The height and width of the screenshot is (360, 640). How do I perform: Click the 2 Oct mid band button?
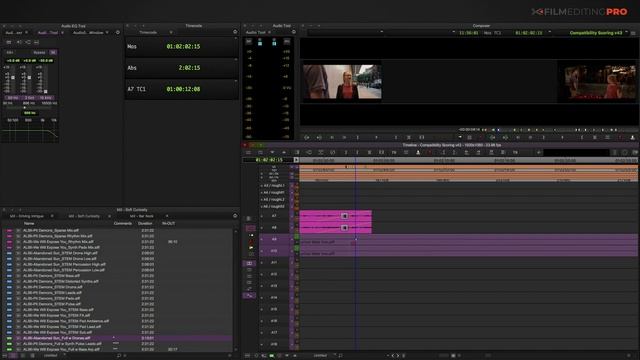(x=29, y=98)
